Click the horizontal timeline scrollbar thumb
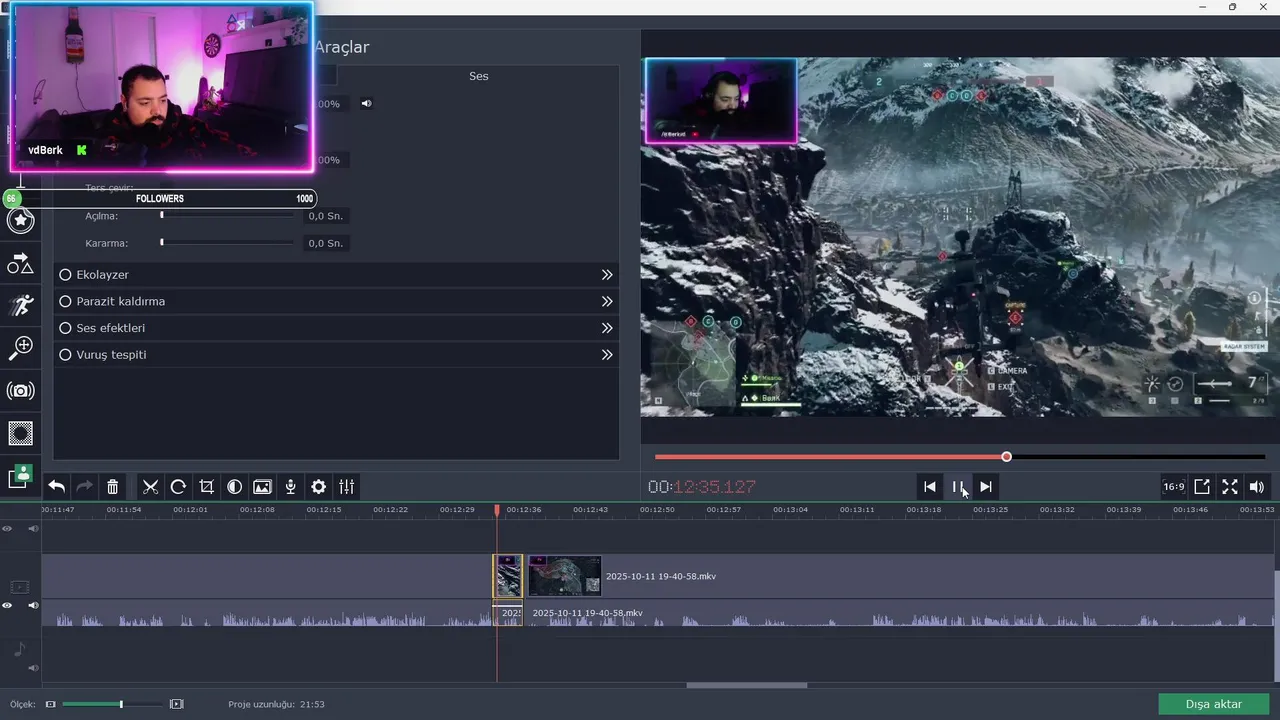This screenshot has height=720, width=1280. point(747,685)
